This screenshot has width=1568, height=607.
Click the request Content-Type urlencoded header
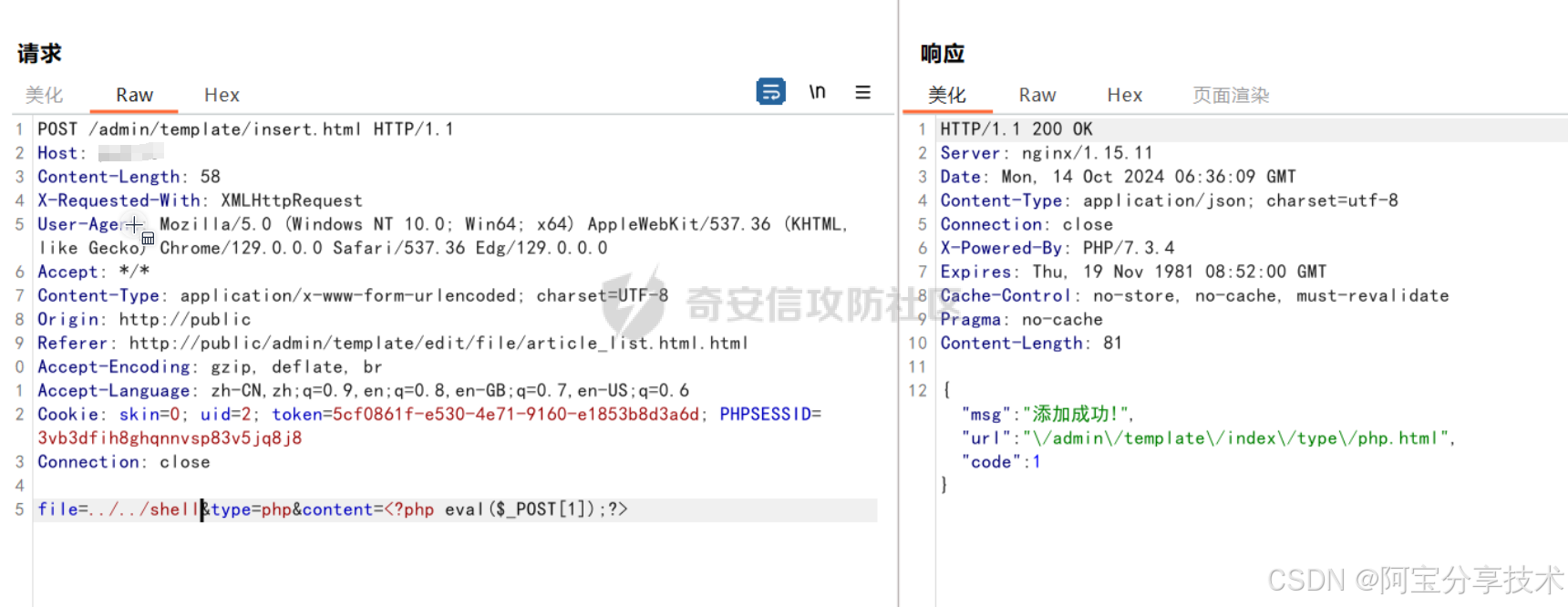[x=353, y=295]
